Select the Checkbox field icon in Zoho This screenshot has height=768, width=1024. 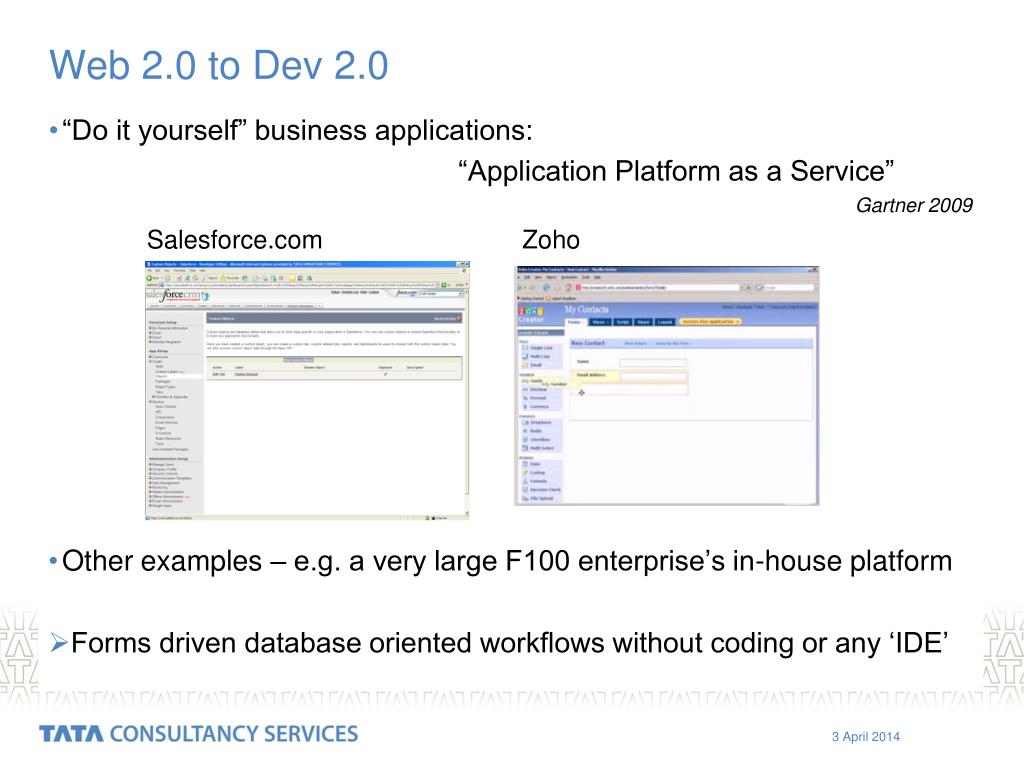pos(525,440)
